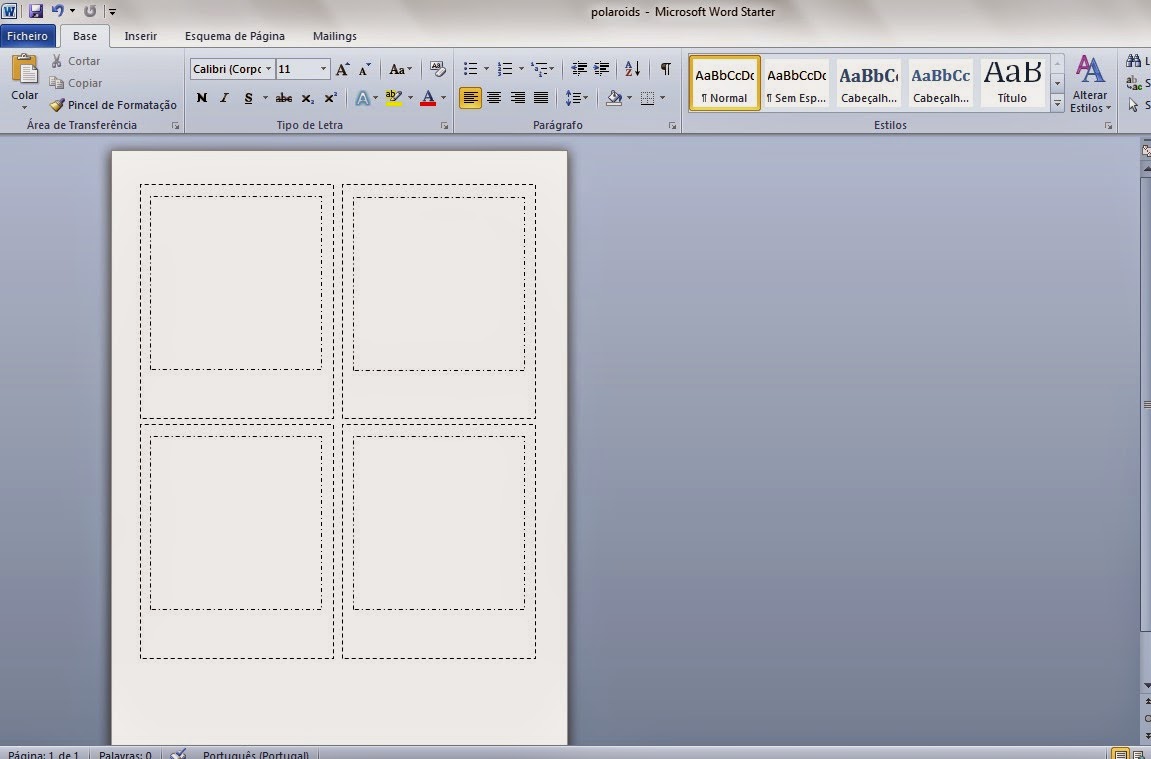The image size is (1151, 759).
Task: Click the Português (Portugal) language indicator
Action: 255,754
